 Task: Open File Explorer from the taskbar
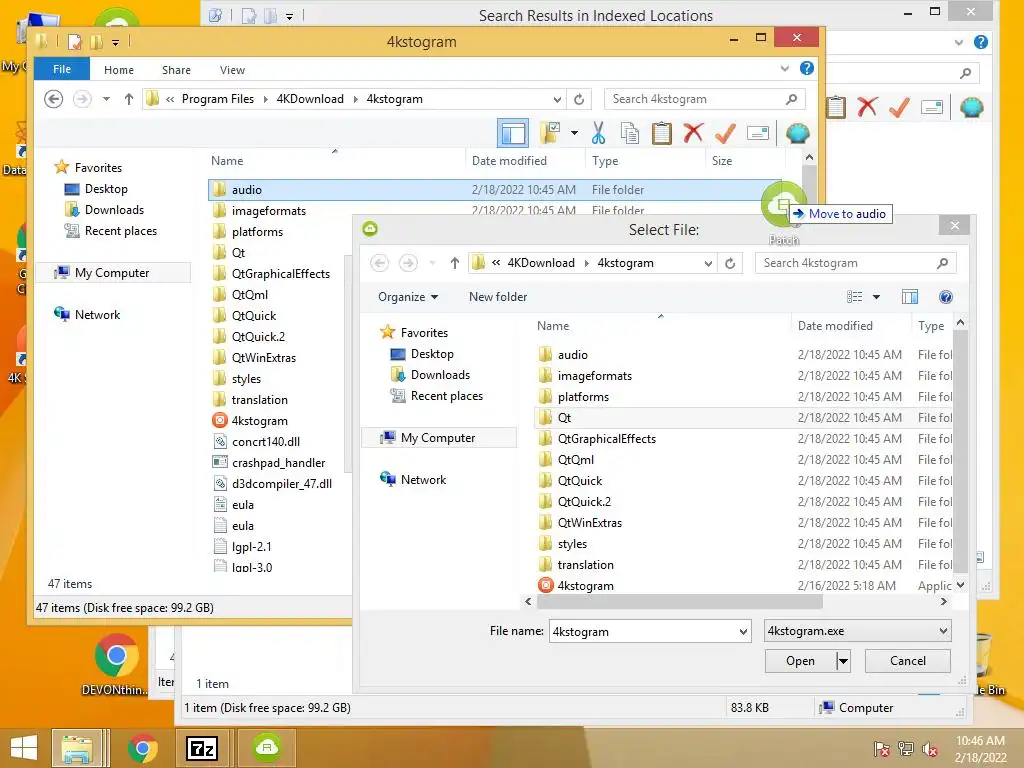[77, 748]
